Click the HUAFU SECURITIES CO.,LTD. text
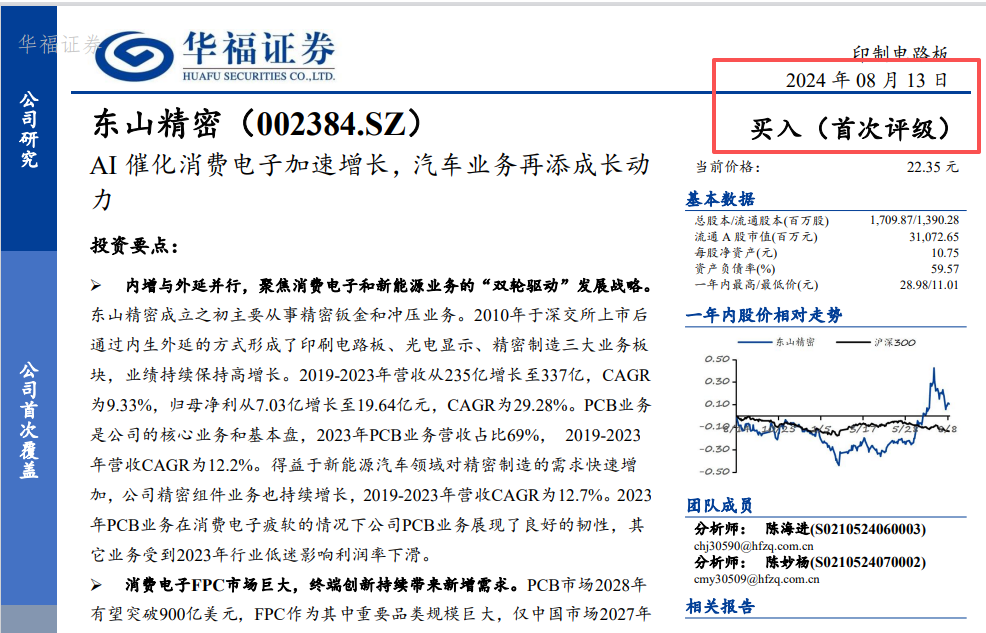Screen dimensions: 986x633 click(x=259, y=76)
